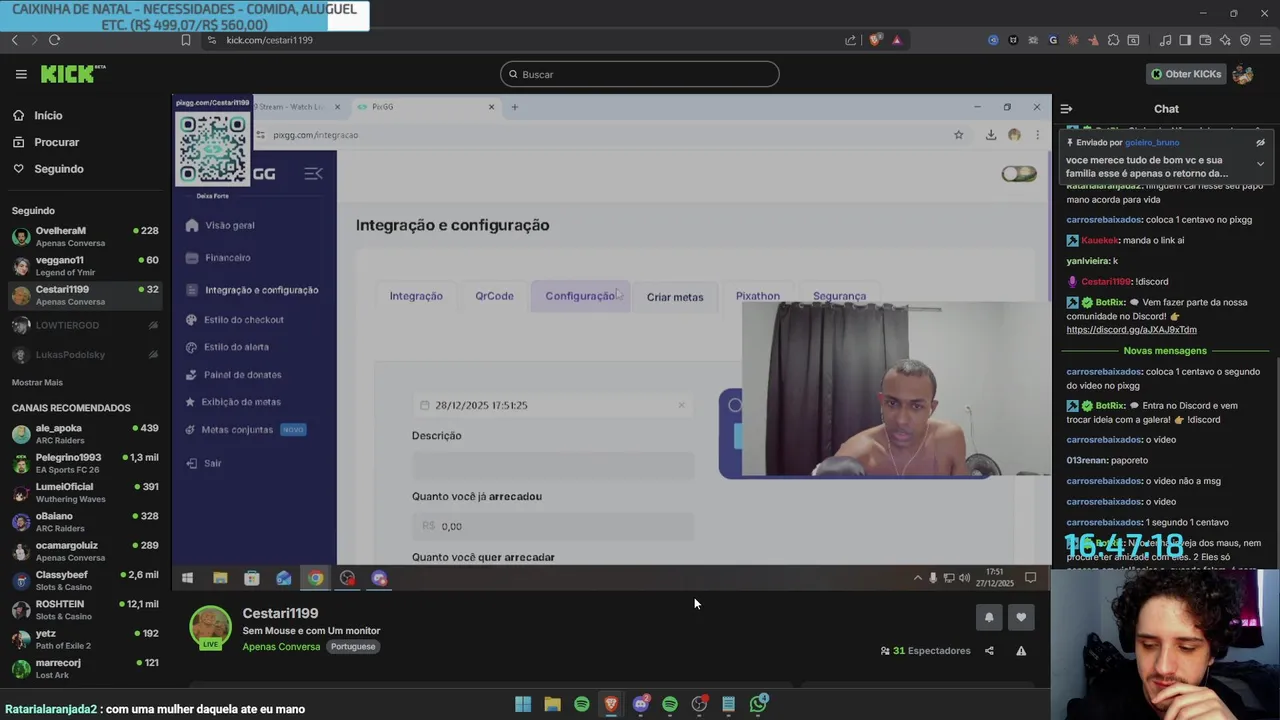The width and height of the screenshot is (1280, 720).
Task: Open ROSHTEIN recommended channel
Action: pyautogui.click(x=85, y=610)
